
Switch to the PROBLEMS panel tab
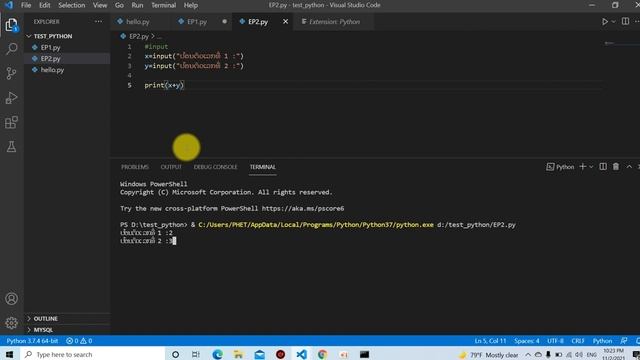tap(135, 167)
